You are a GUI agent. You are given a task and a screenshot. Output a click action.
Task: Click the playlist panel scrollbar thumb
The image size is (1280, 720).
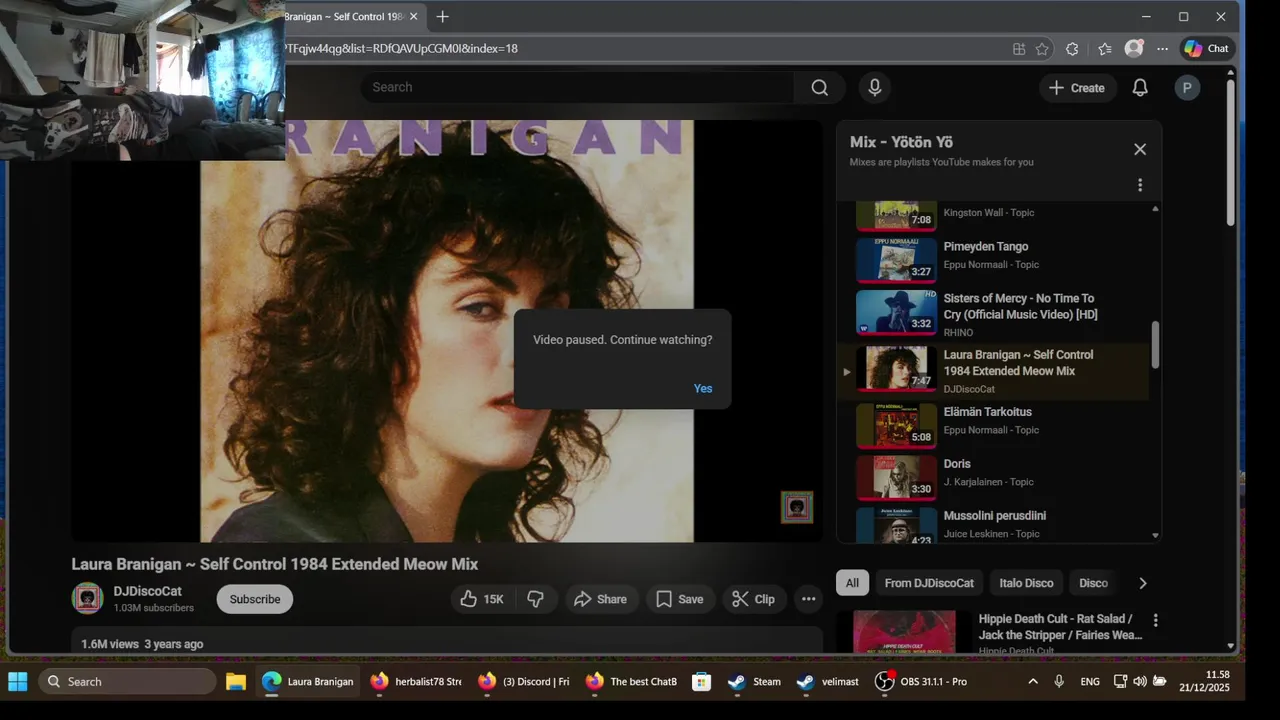pos(1155,343)
